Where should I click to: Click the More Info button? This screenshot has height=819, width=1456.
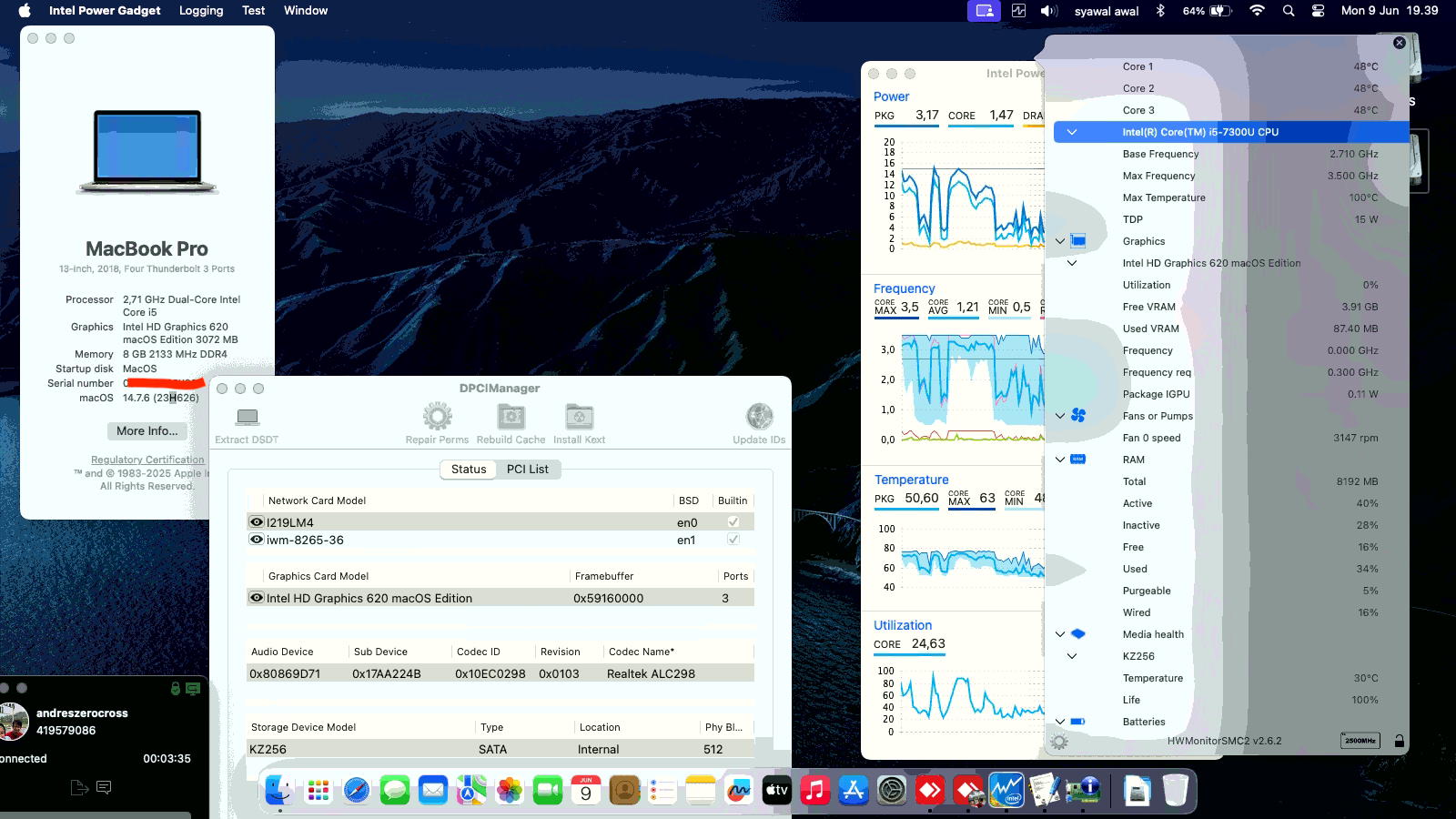point(147,430)
